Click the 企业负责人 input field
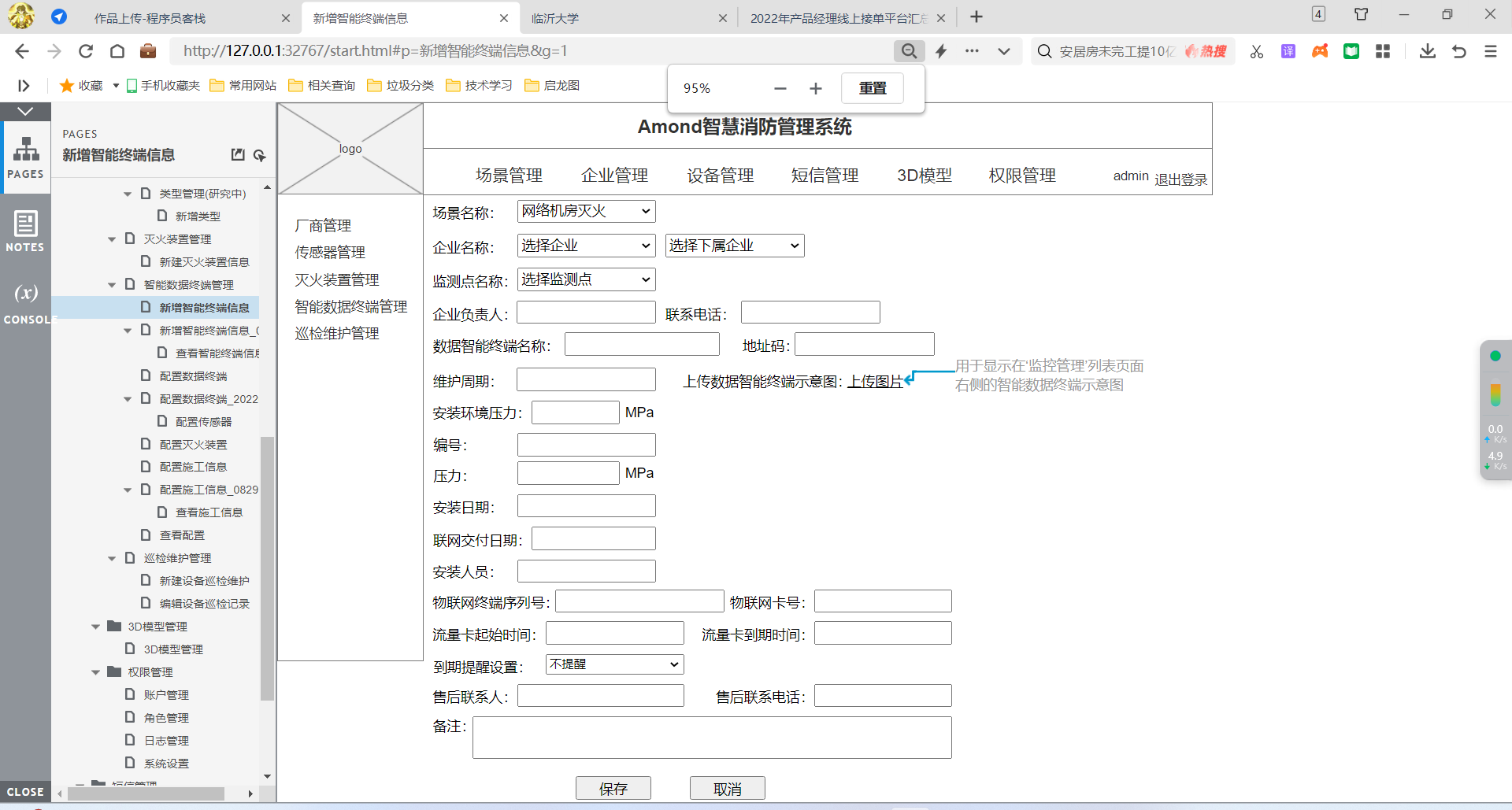1512x810 pixels. click(587, 313)
